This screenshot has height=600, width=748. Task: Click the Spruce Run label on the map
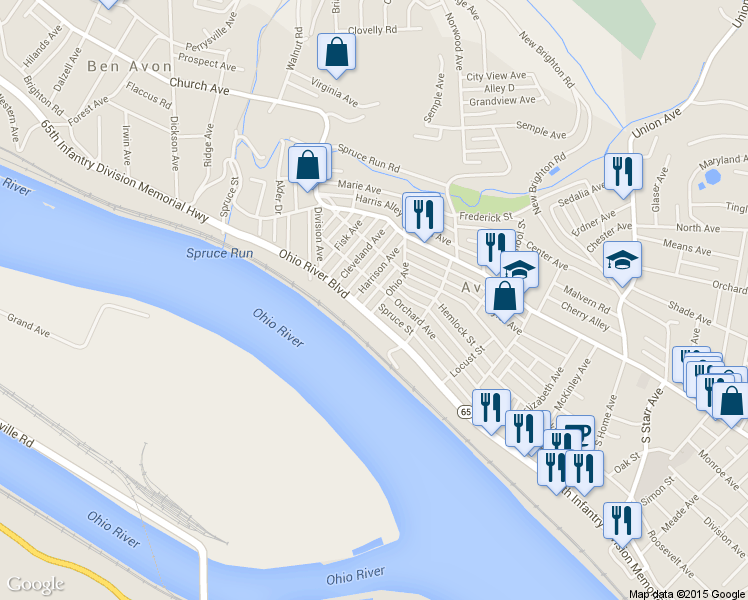click(x=219, y=253)
